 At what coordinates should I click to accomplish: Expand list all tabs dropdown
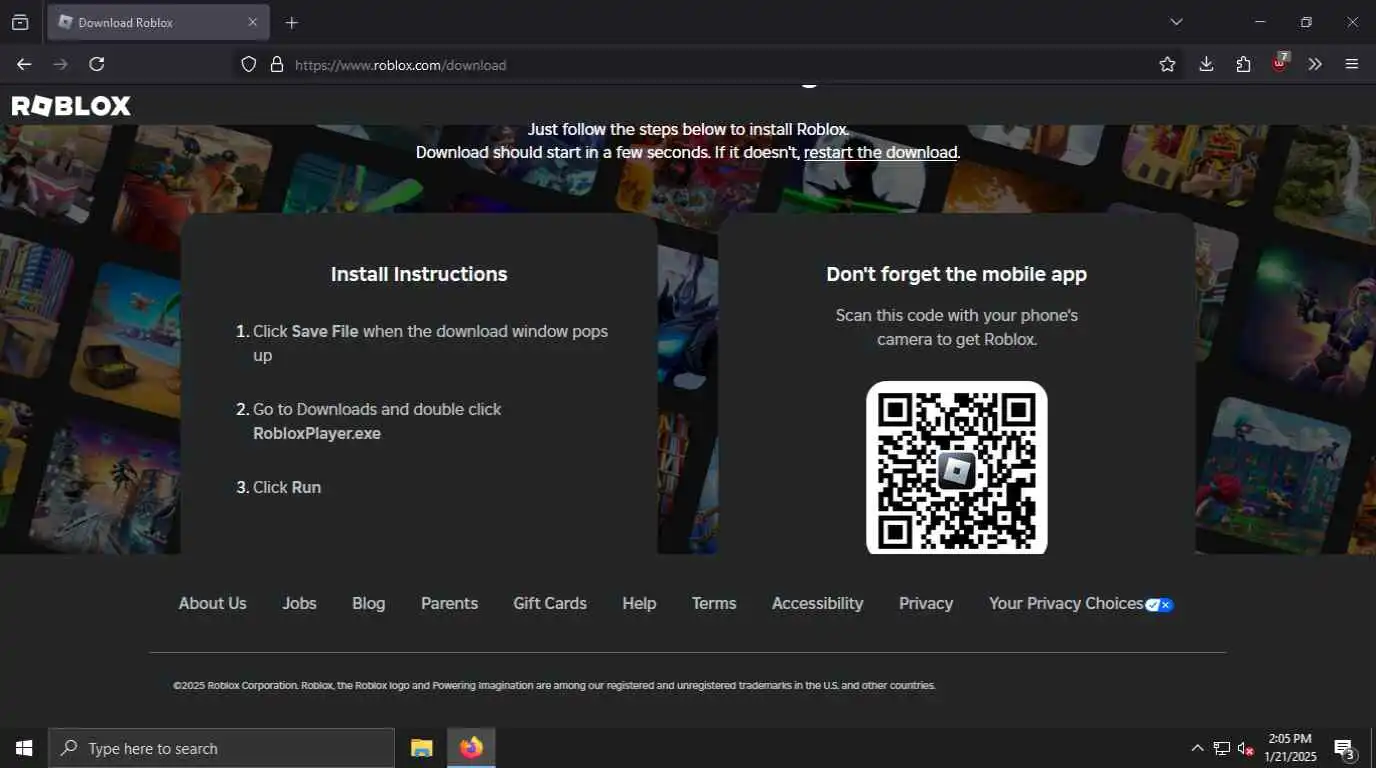1176,22
